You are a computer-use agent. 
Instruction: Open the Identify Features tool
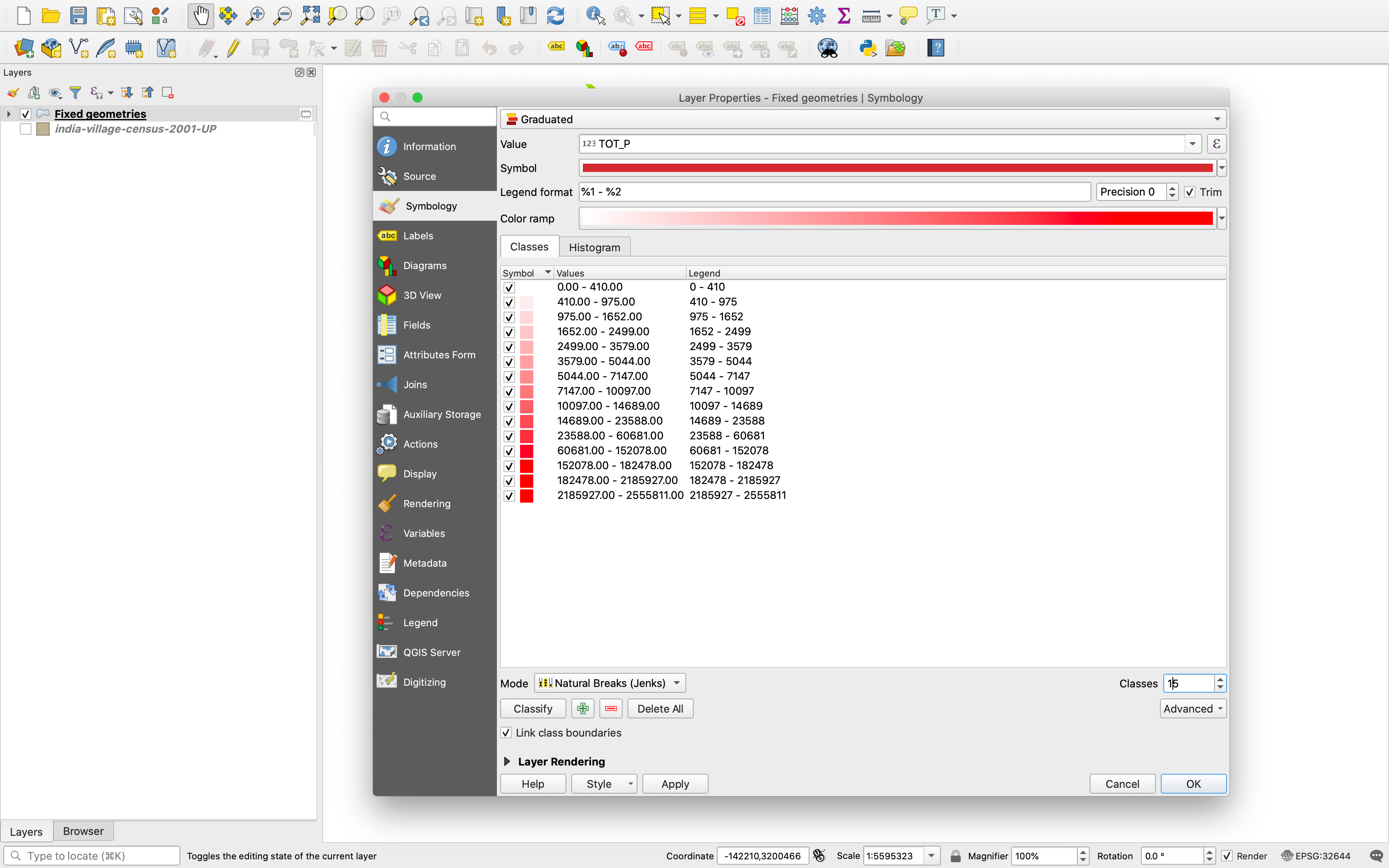tap(595, 16)
